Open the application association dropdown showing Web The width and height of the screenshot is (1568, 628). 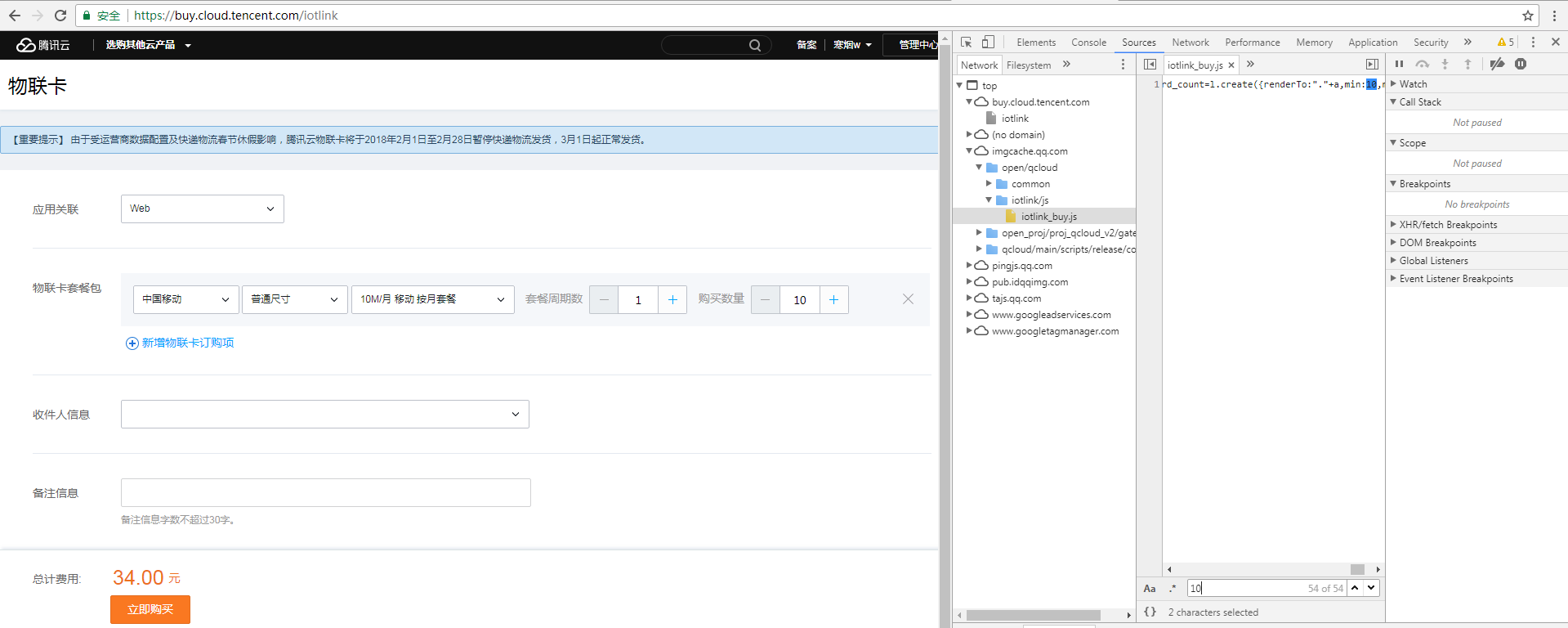click(x=203, y=209)
